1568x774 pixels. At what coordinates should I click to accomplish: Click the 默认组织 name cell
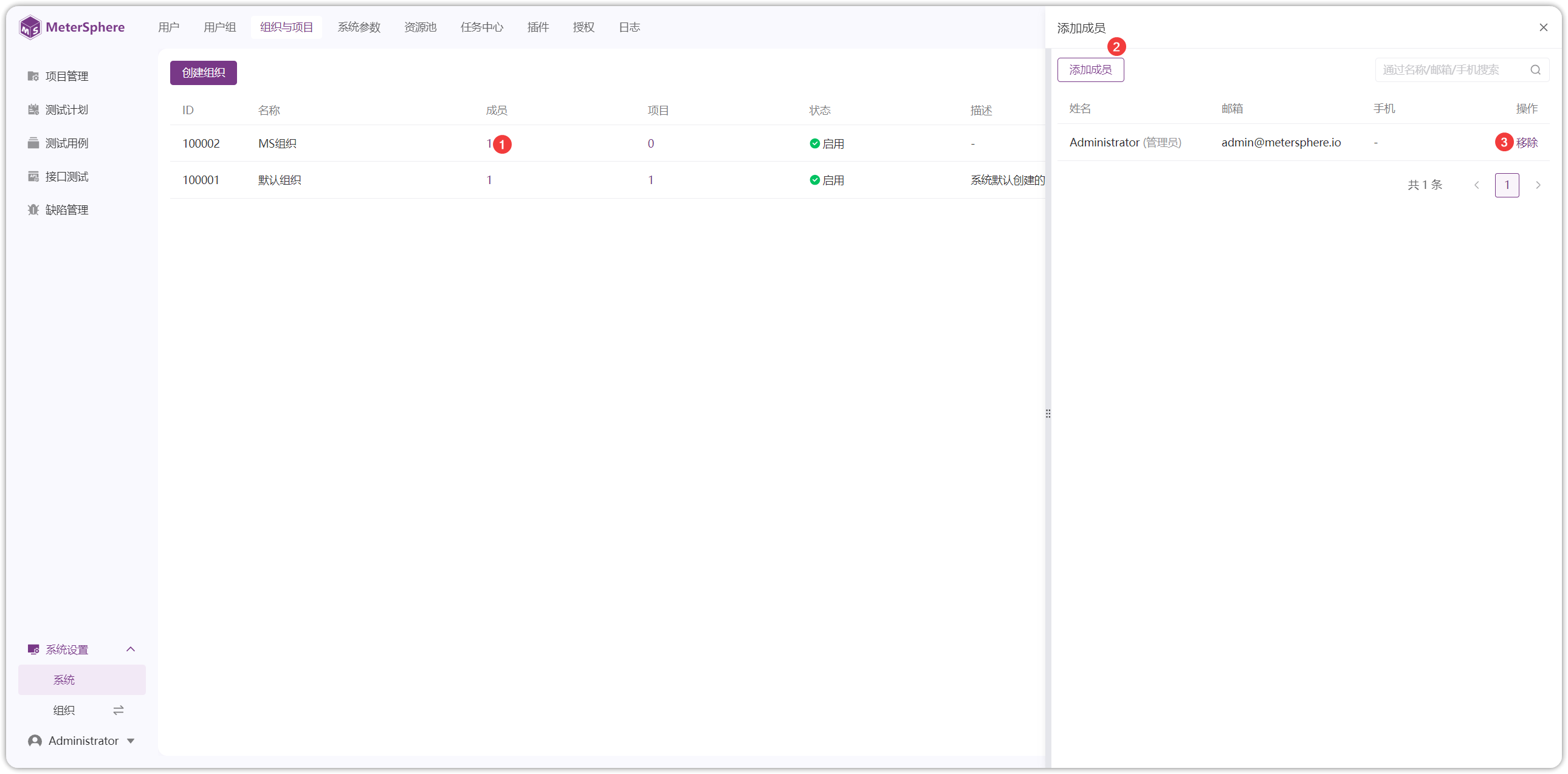click(x=280, y=180)
